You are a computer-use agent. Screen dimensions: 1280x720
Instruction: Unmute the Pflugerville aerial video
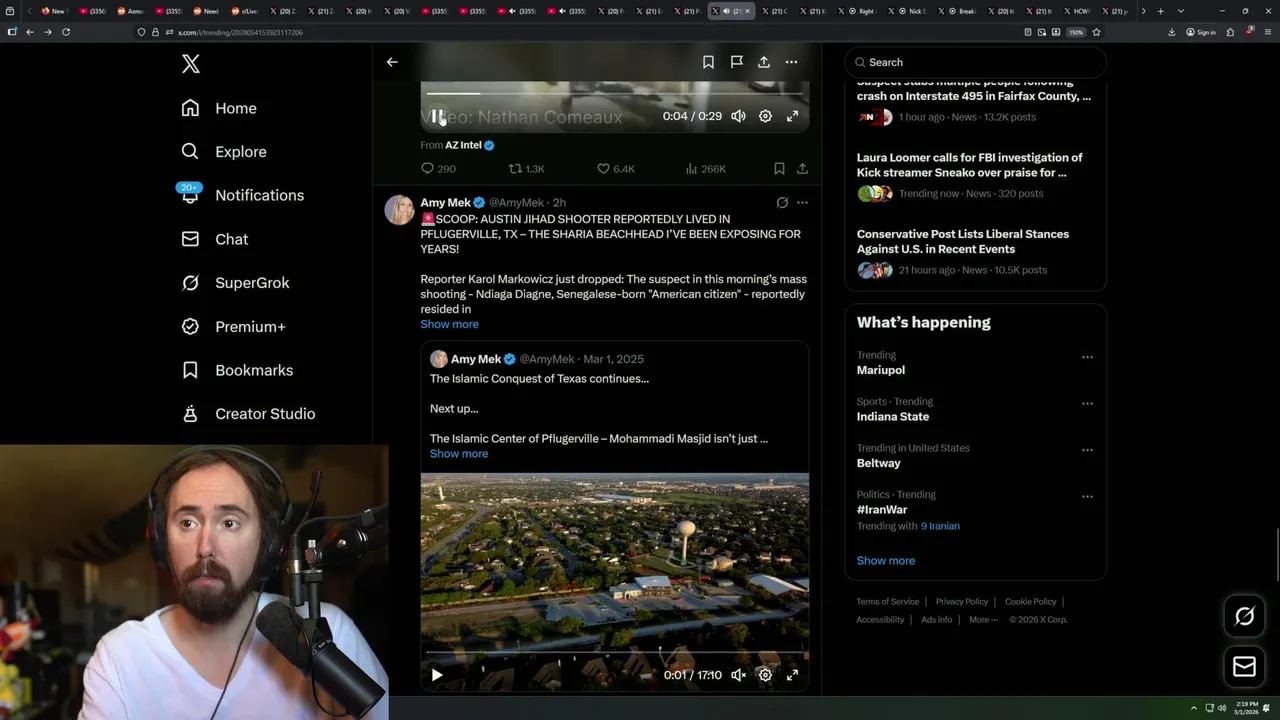738,675
